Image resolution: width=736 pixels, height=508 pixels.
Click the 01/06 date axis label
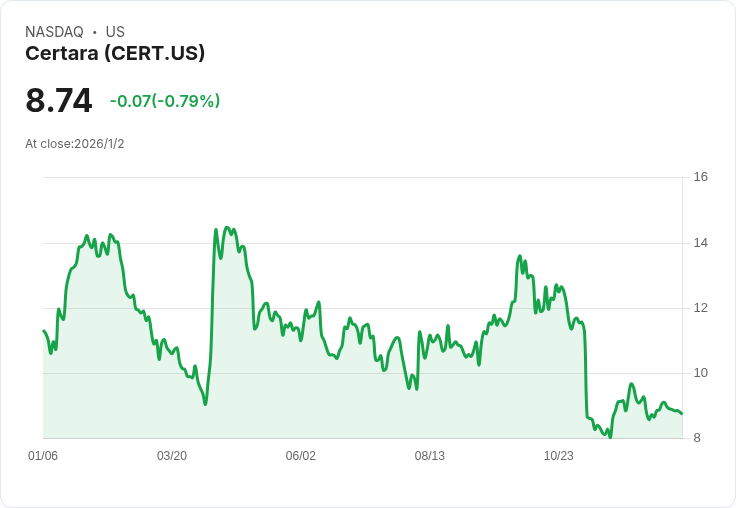(x=43, y=455)
